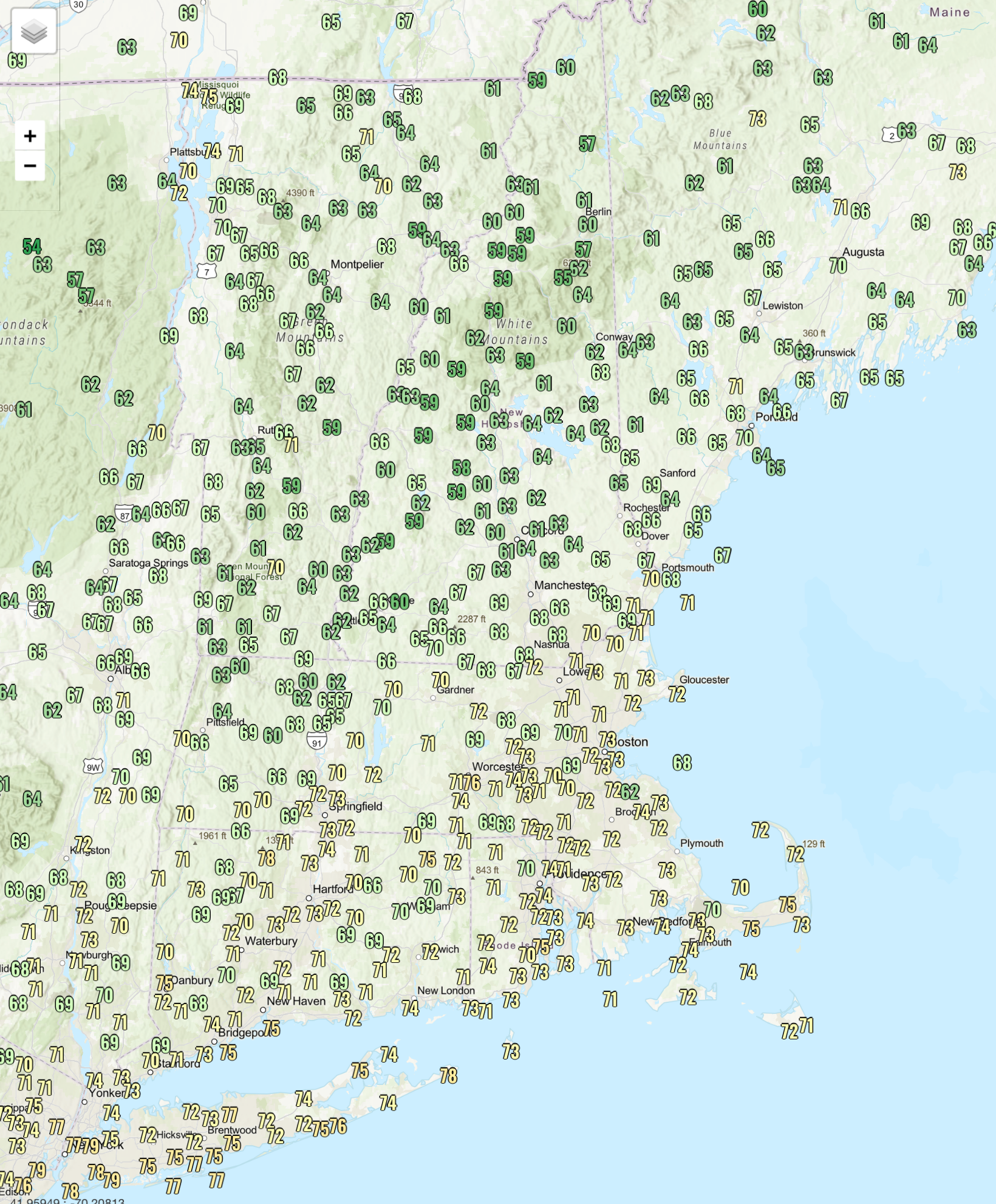Select the 58 temperature reading marker
This screenshot has width=996, height=1204.
pyautogui.click(x=462, y=467)
